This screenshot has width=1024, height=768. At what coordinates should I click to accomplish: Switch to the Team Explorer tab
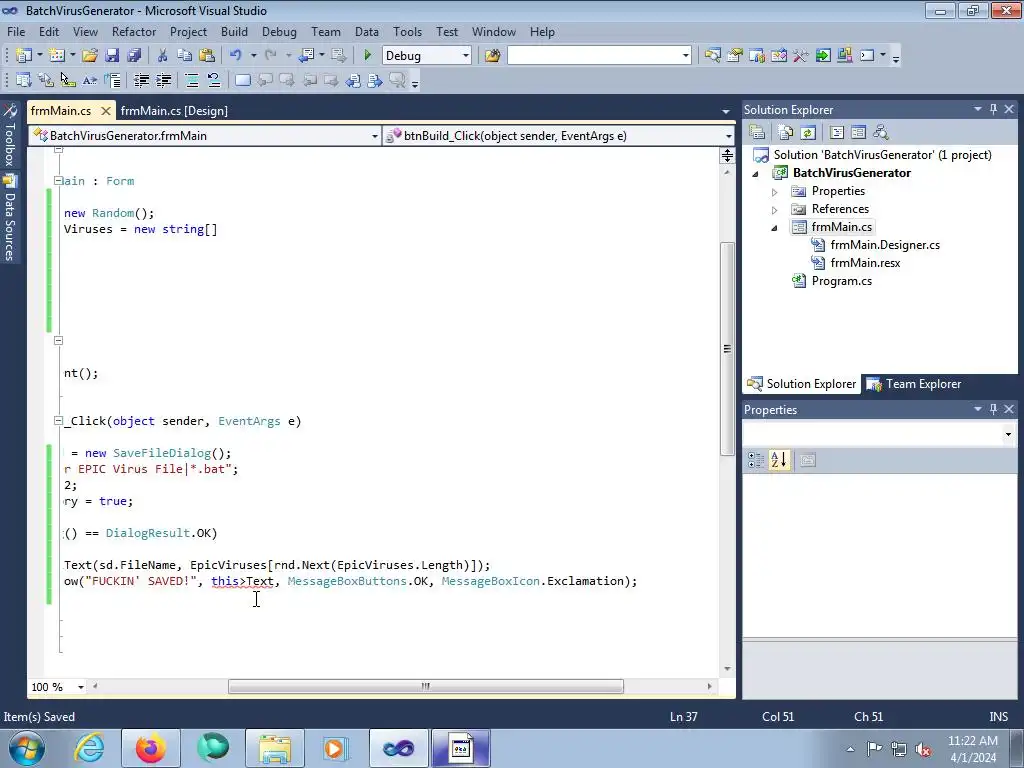tap(914, 384)
